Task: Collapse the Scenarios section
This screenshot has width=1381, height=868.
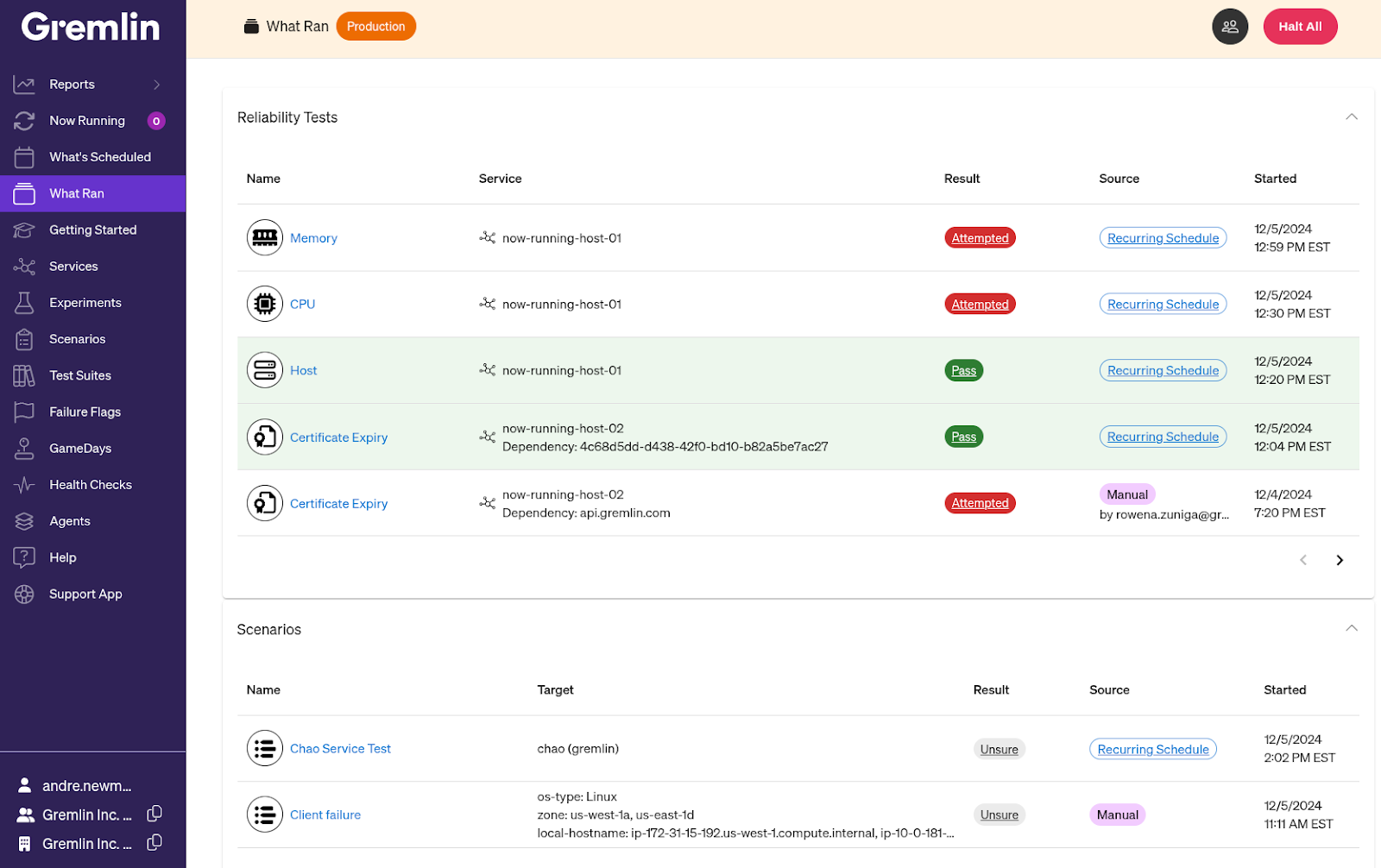Action: click(x=1352, y=629)
